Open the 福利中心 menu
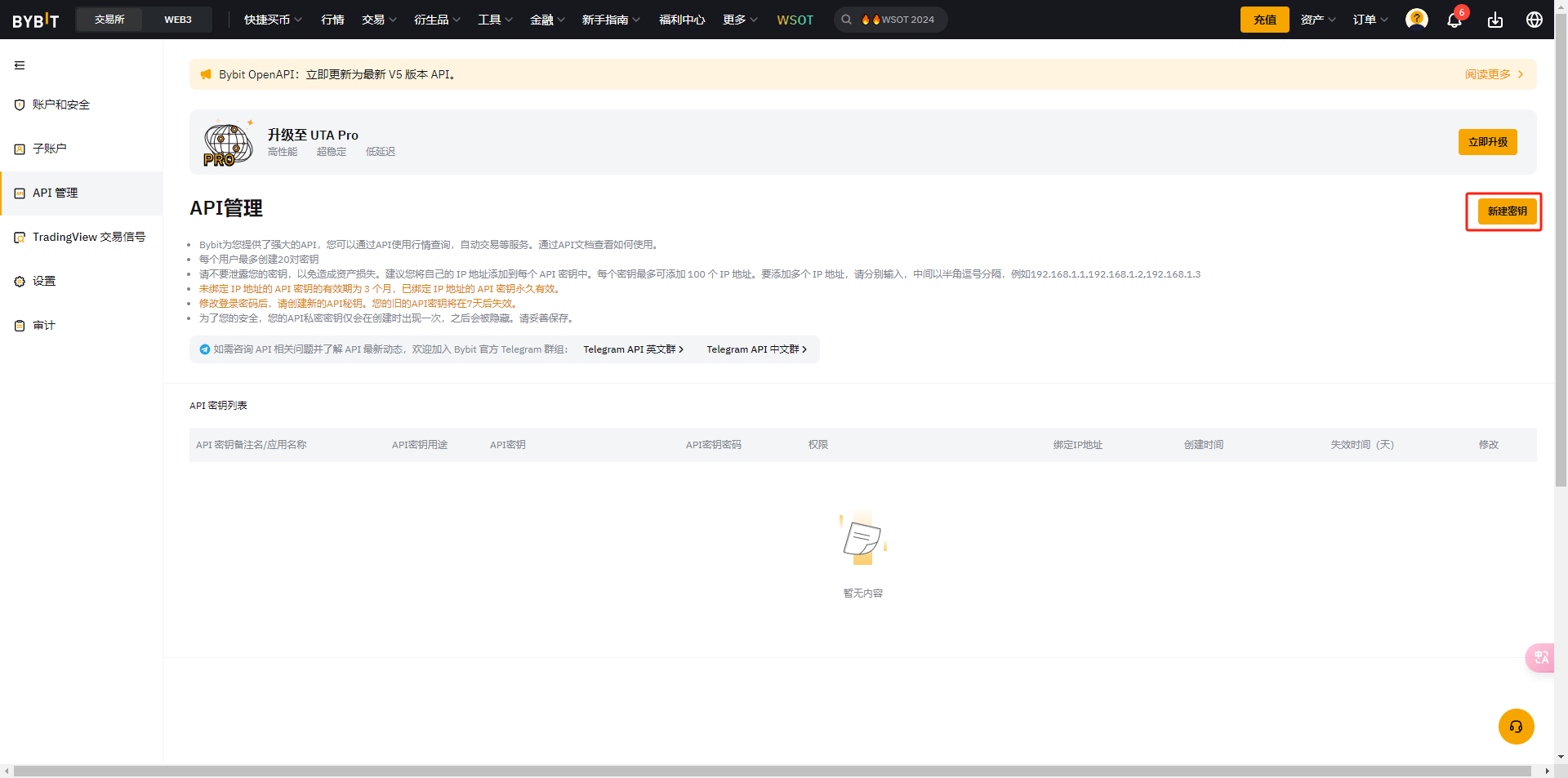 point(682,20)
